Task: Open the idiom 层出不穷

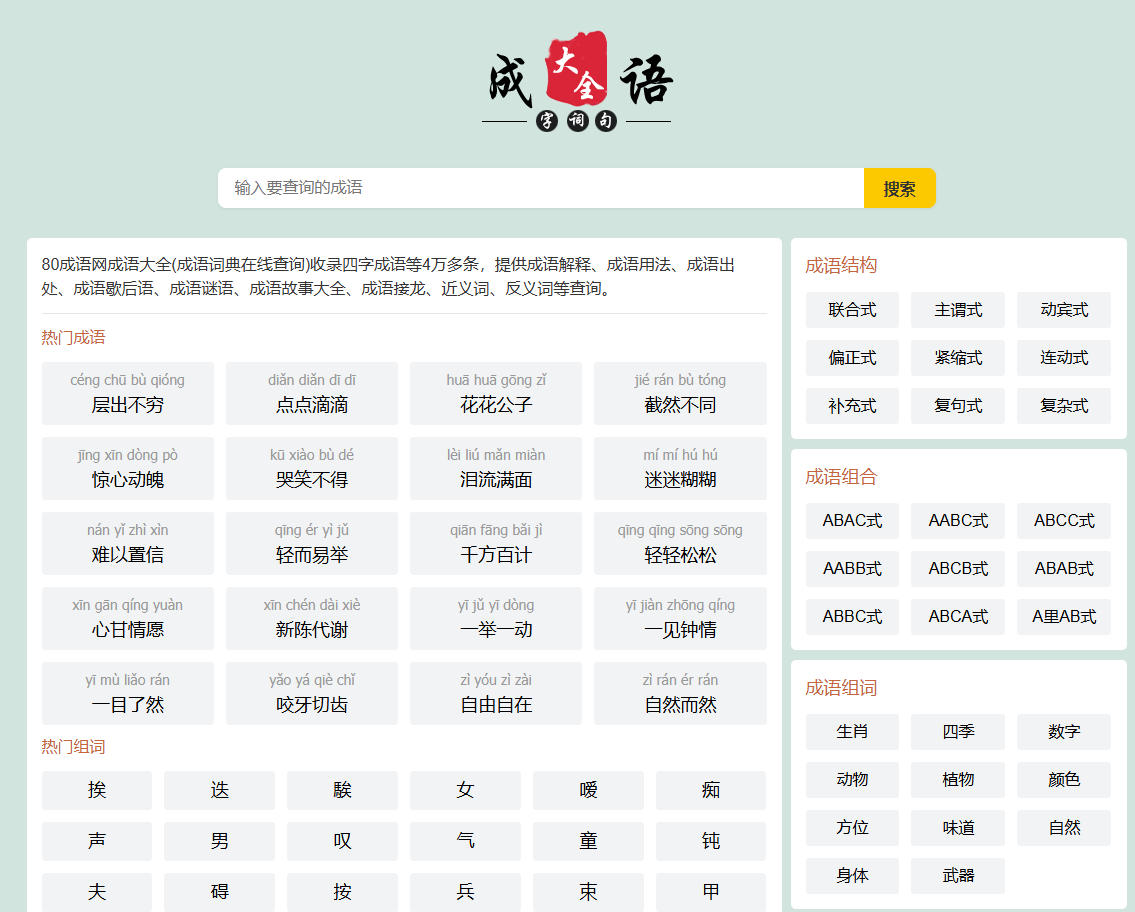Action: coord(127,393)
